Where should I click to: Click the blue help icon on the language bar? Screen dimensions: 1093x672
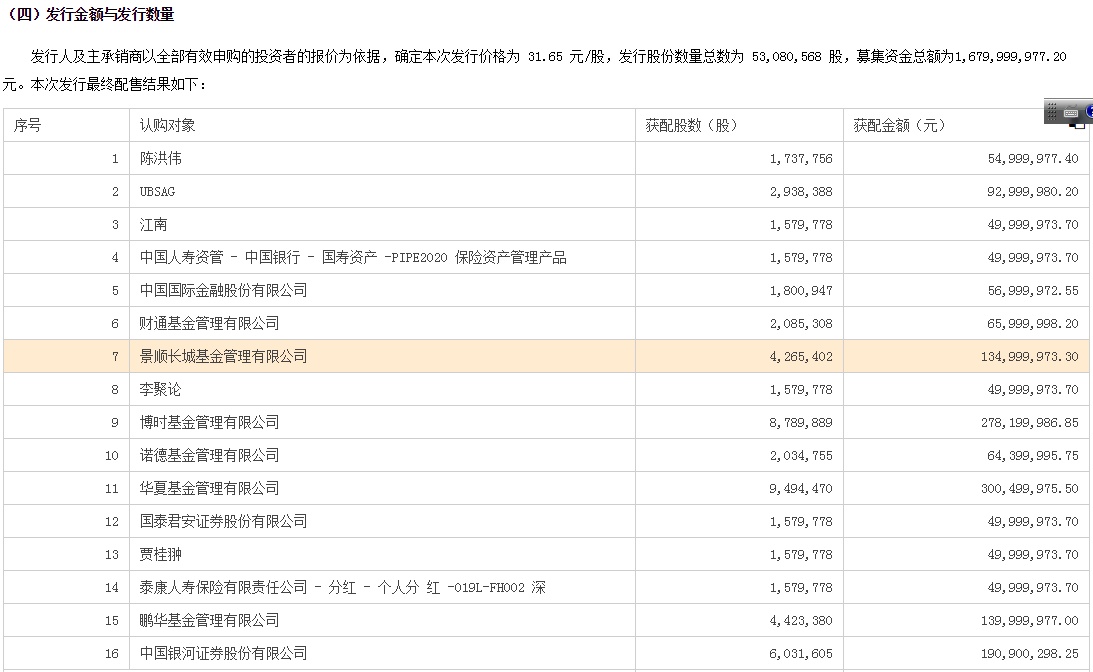click(x=1089, y=112)
